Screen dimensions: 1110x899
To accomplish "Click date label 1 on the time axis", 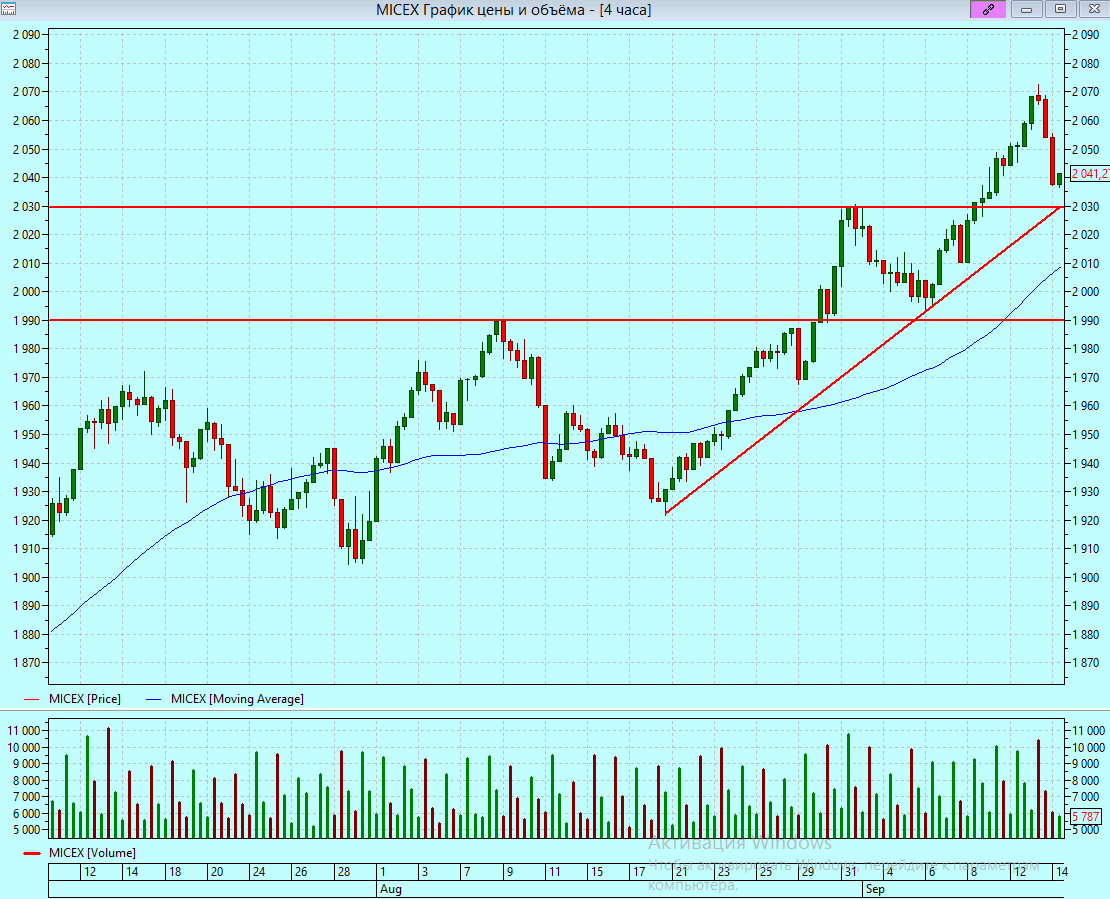I will [x=383, y=871].
